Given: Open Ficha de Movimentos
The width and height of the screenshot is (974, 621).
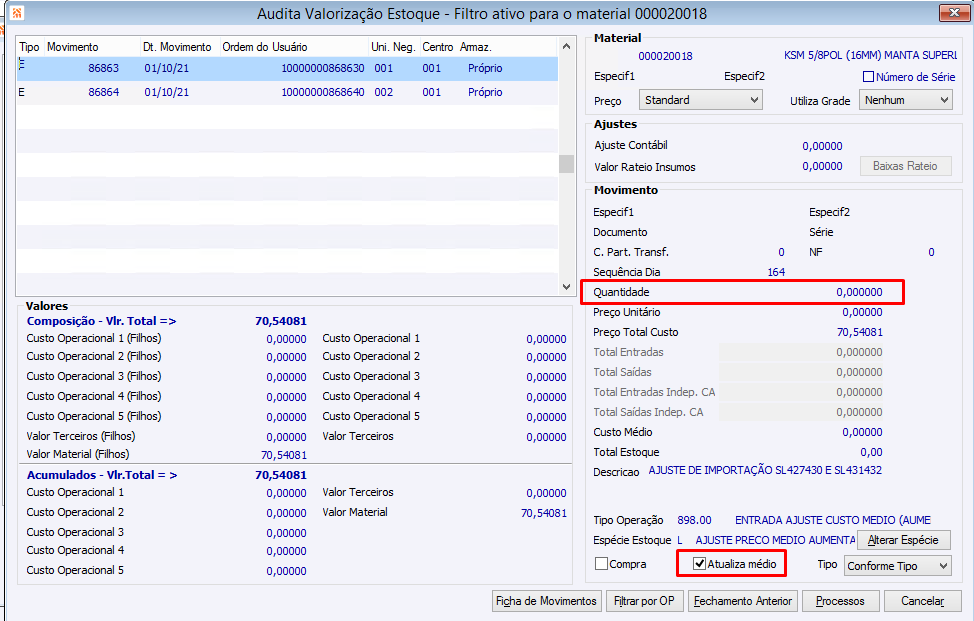Looking at the screenshot, I should (x=546, y=601).
